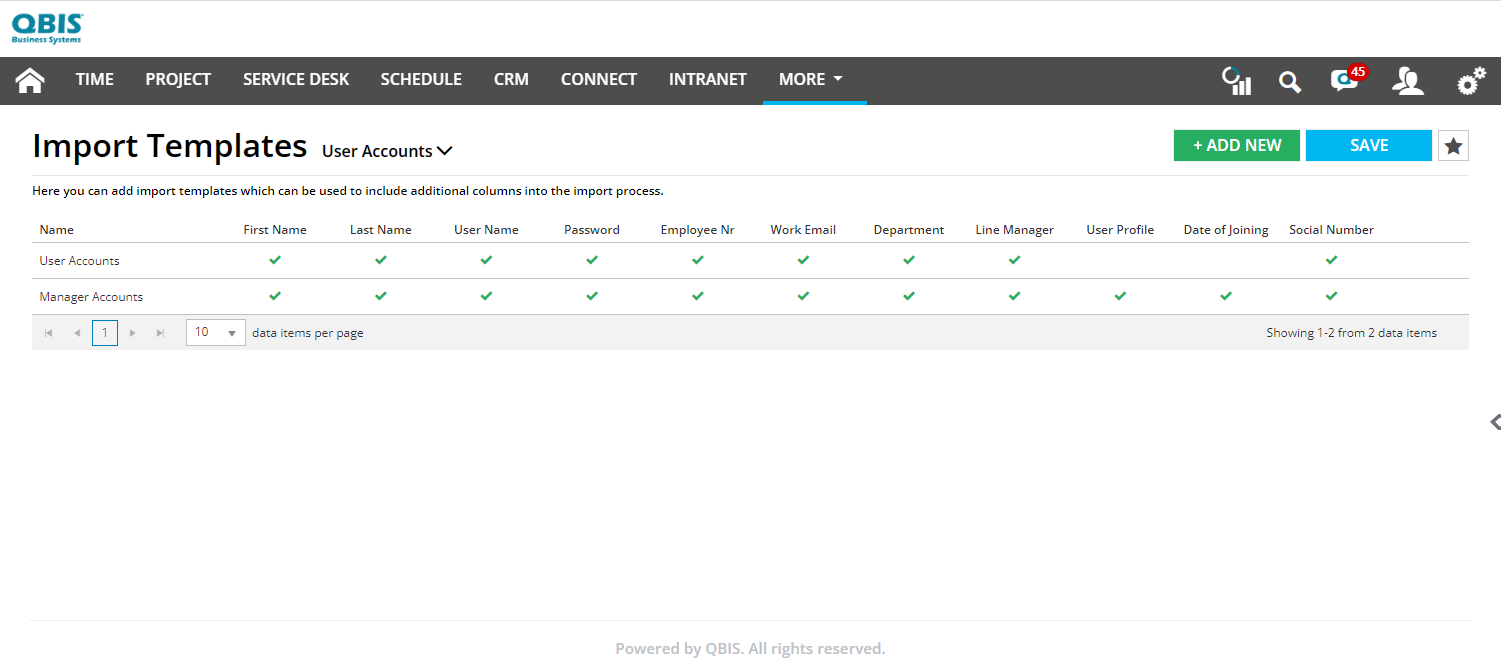This screenshot has width=1501, height=664.
Task: Mark this page as favorite with star
Action: pyautogui.click(x=1452, y=145)
